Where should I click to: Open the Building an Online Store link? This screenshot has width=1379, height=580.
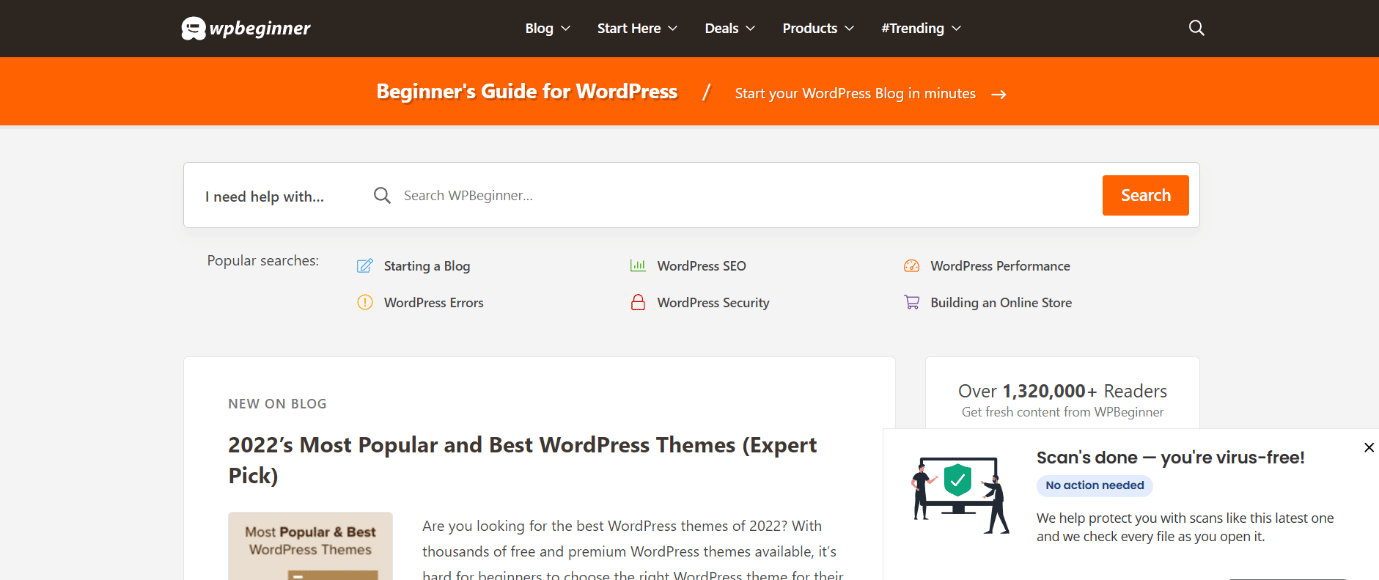pyautogui.click(x=1001, y=302)
